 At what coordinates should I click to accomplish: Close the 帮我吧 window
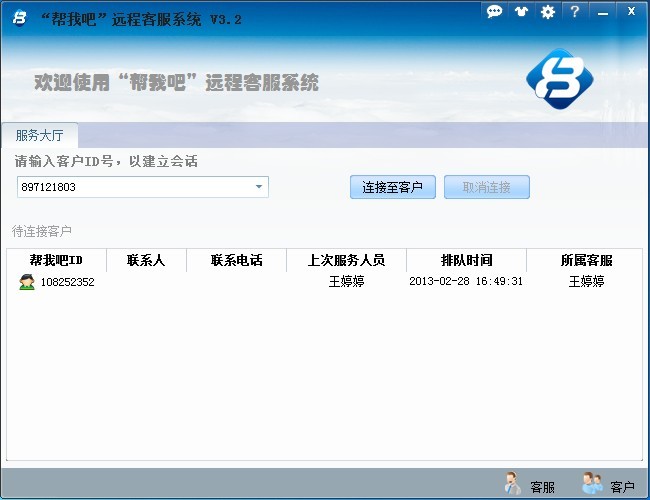tap(631, 11)
